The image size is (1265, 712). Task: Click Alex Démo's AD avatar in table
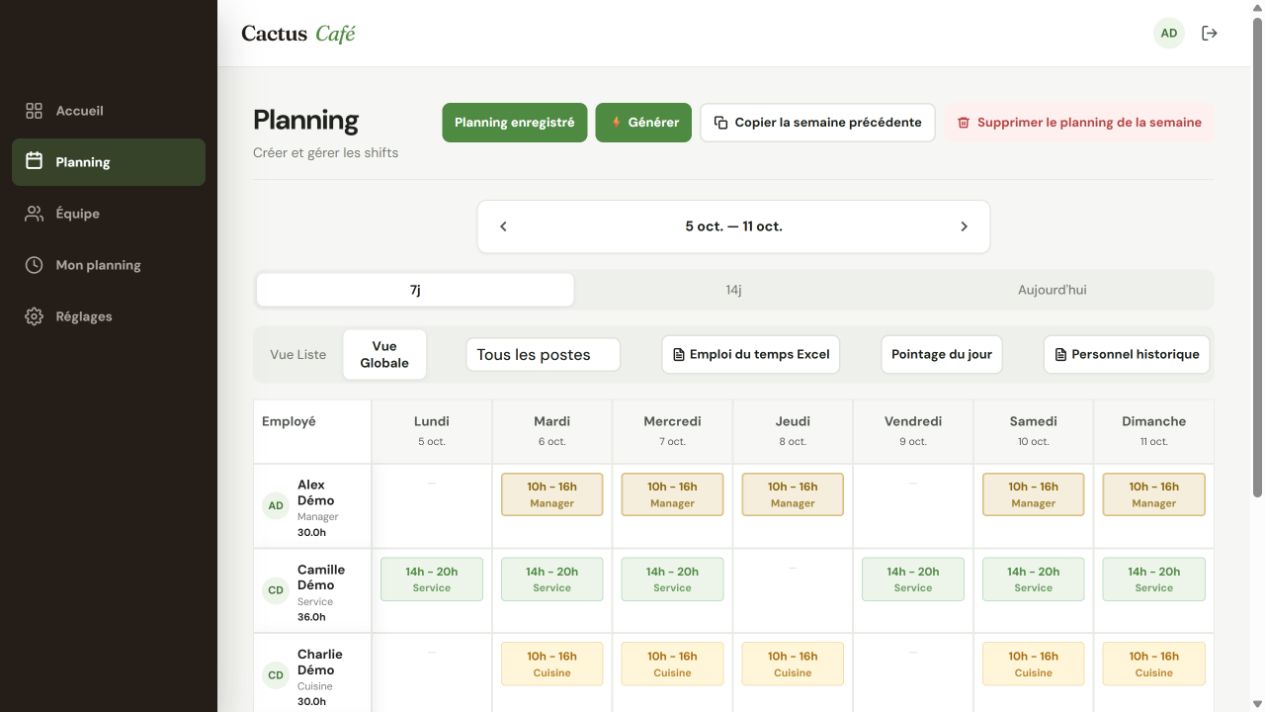click(x=276, y=506)
